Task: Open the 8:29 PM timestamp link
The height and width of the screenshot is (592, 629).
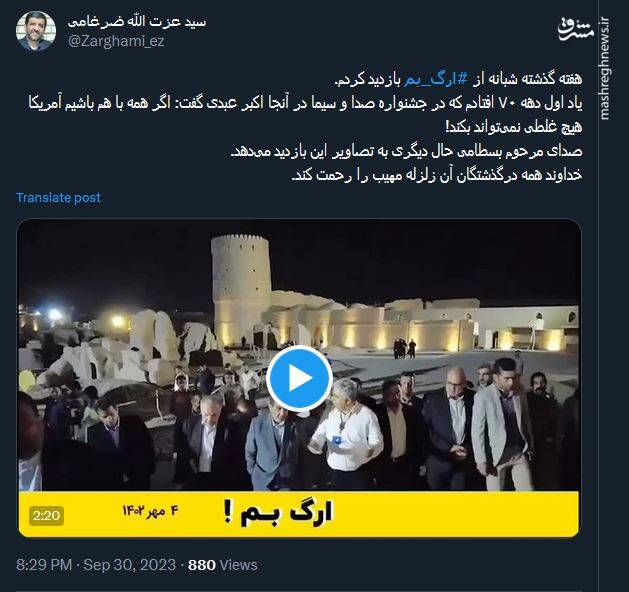Action: click(44, 565)
